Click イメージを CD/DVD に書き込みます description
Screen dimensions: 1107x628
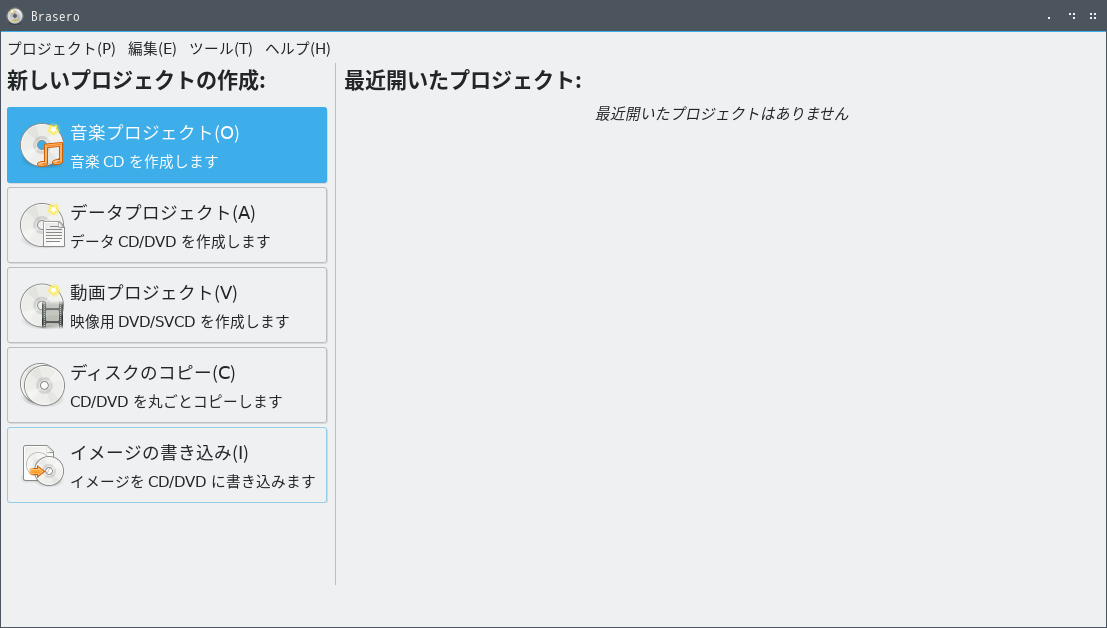(193, 481)
